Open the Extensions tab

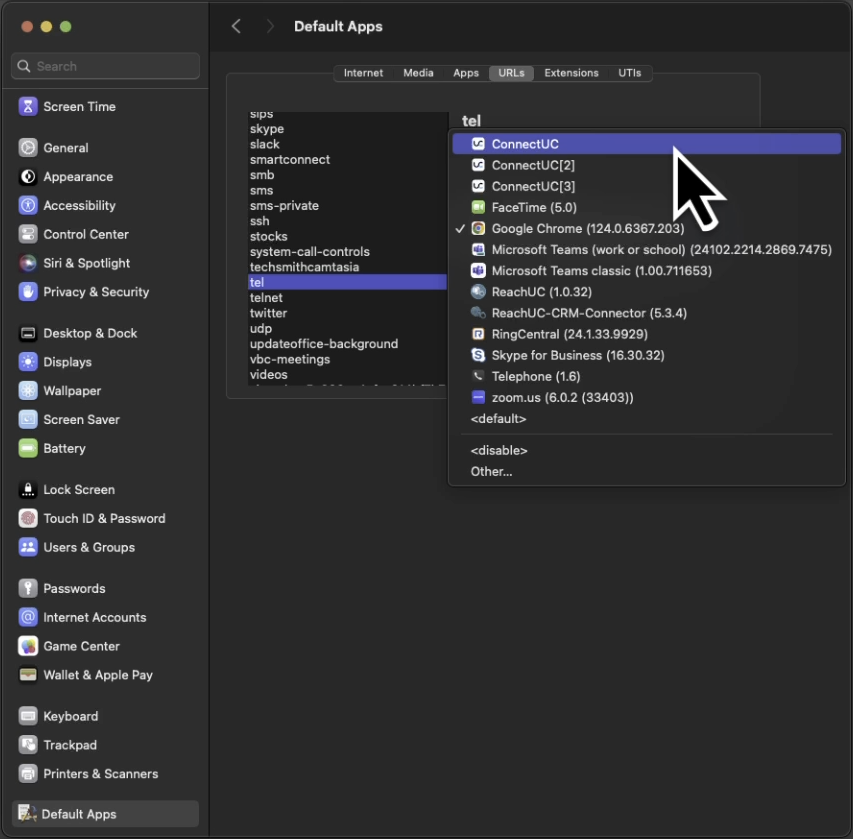tap(571, 73)
